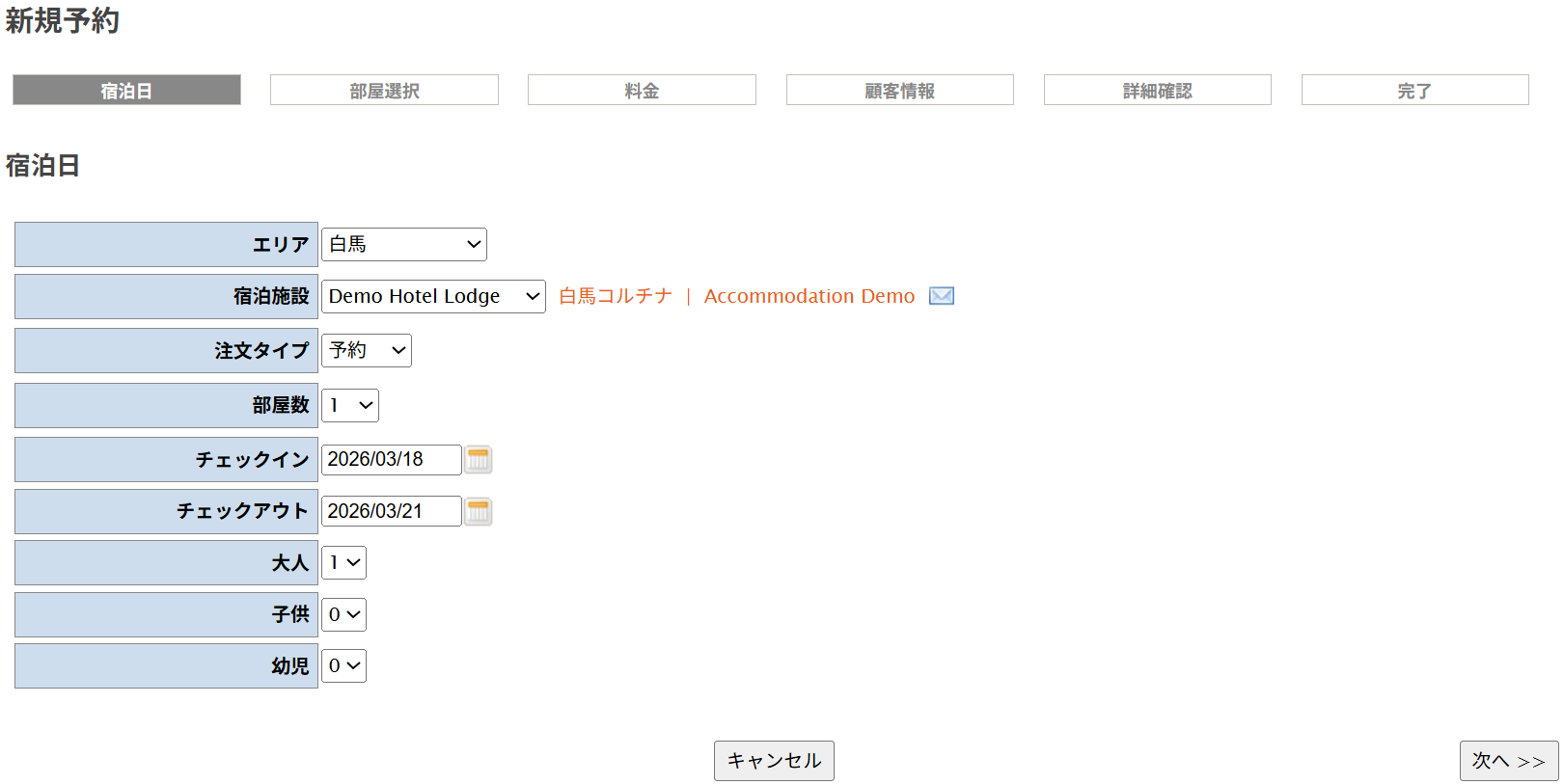Go to the 部屋選択 step tab
The image size is (1564, 784).
pos(384,91)
